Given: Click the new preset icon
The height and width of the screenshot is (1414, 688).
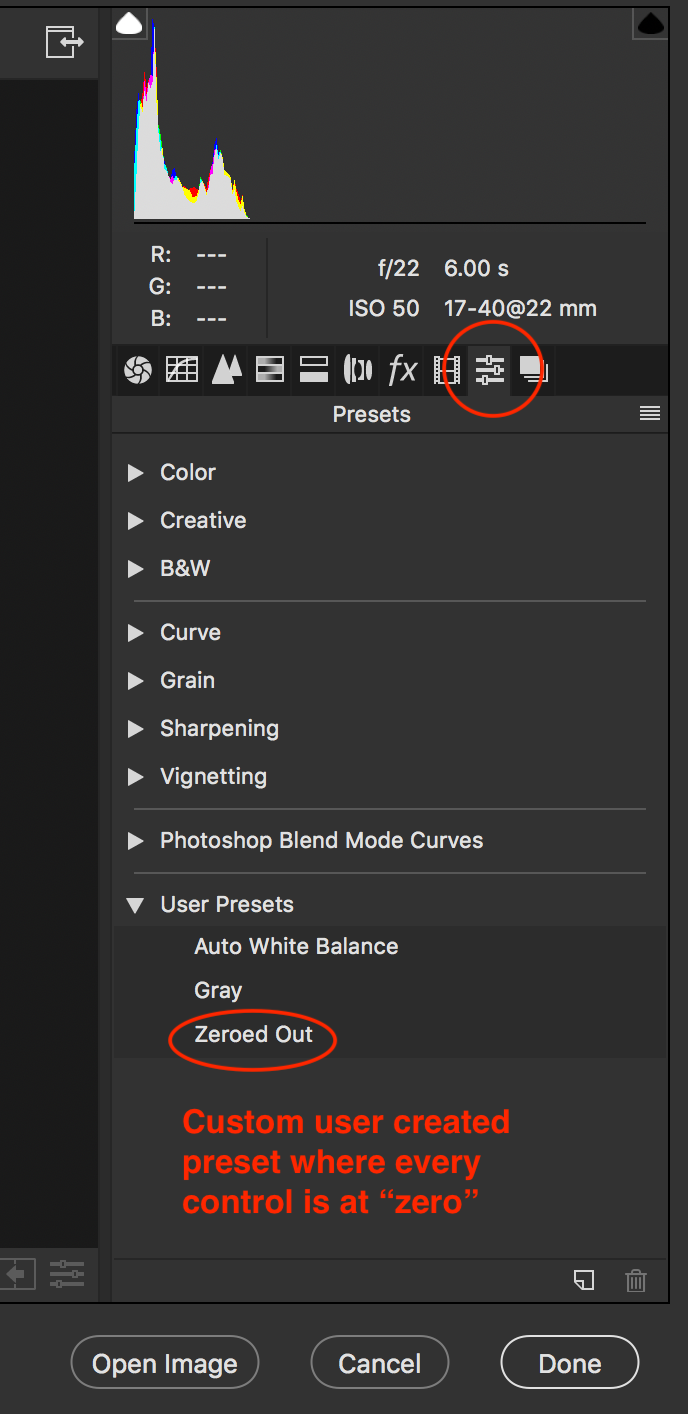Looking at the screenshot, I should pyautogui.click(x=584, y=1280).
